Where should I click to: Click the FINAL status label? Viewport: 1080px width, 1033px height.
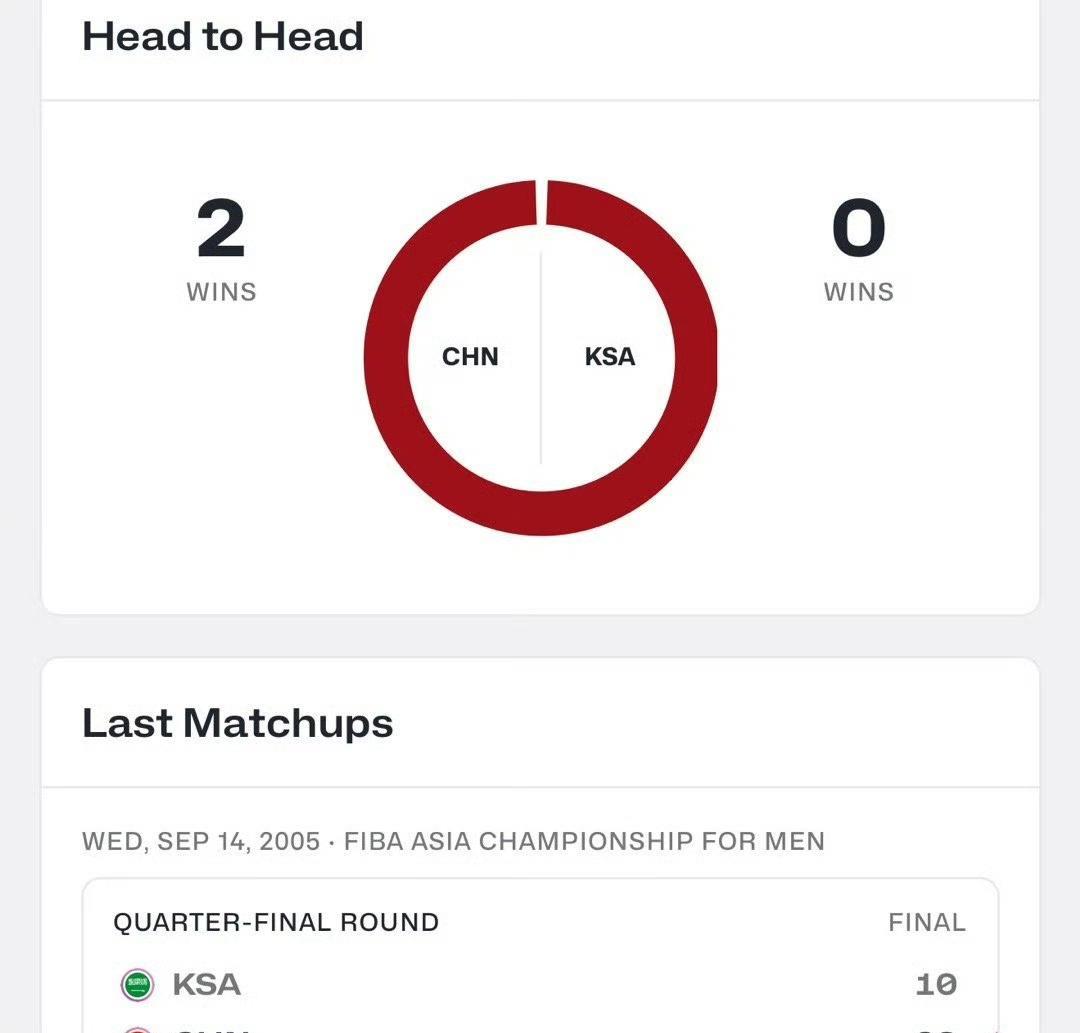927,922
